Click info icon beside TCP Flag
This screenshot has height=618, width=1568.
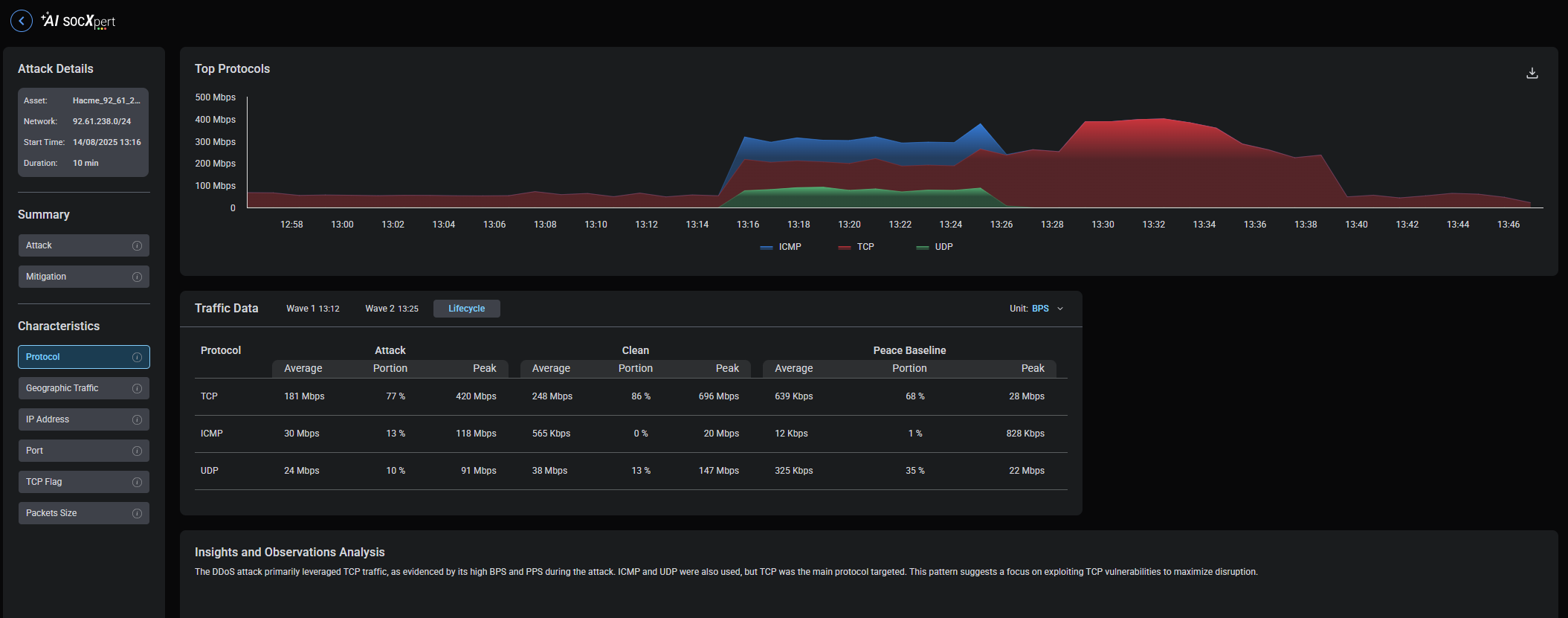pos(137,482)
